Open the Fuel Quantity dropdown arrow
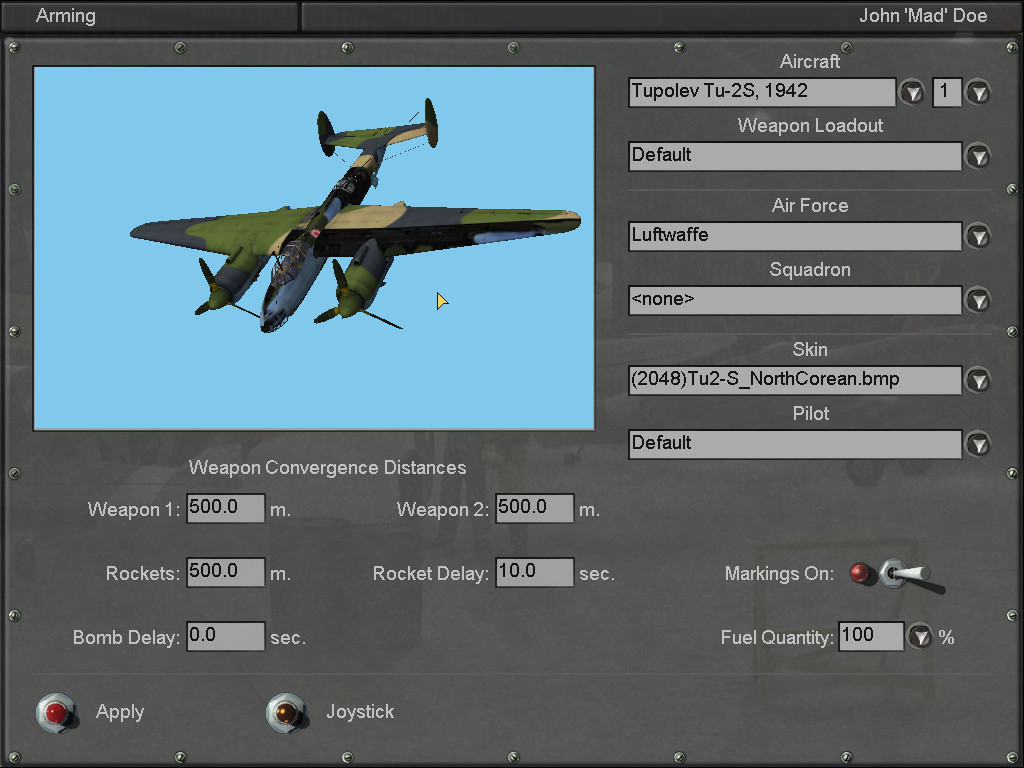1024x768 pixels. 921,636
